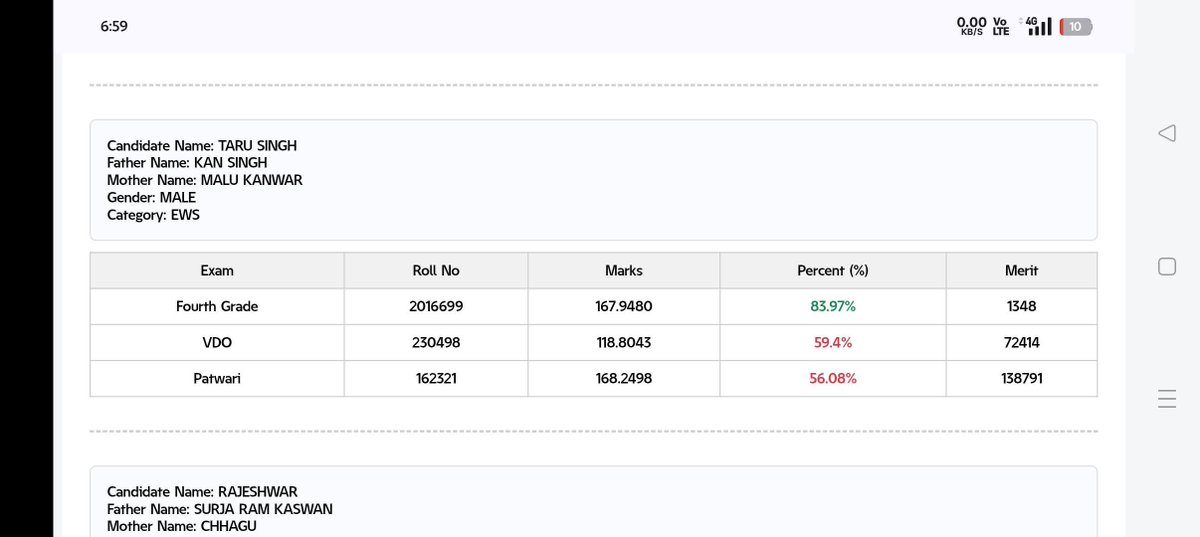This screenshot has width=1200, height=537.
Task: Click the Exam column header
Action: (217, 271)
